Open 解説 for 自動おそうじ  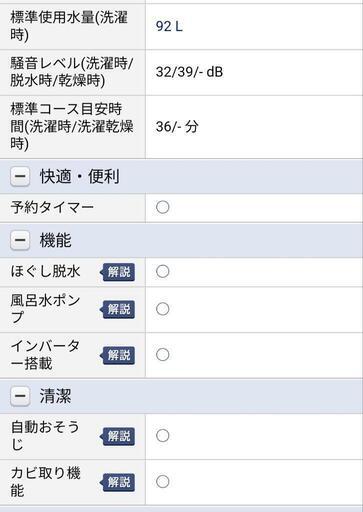[117, 436]
